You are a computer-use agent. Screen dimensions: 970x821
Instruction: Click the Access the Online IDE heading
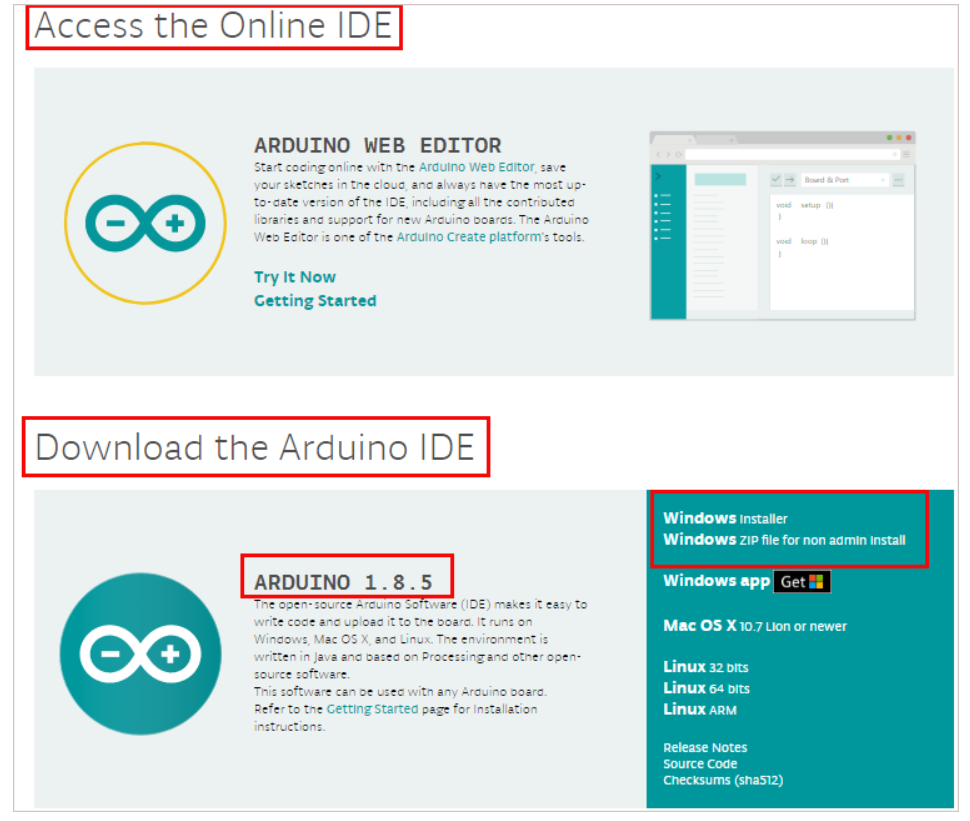click(213, 26)
